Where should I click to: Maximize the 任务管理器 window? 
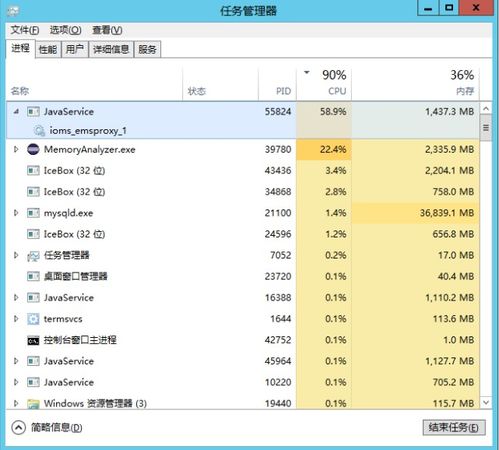(449, 8)
